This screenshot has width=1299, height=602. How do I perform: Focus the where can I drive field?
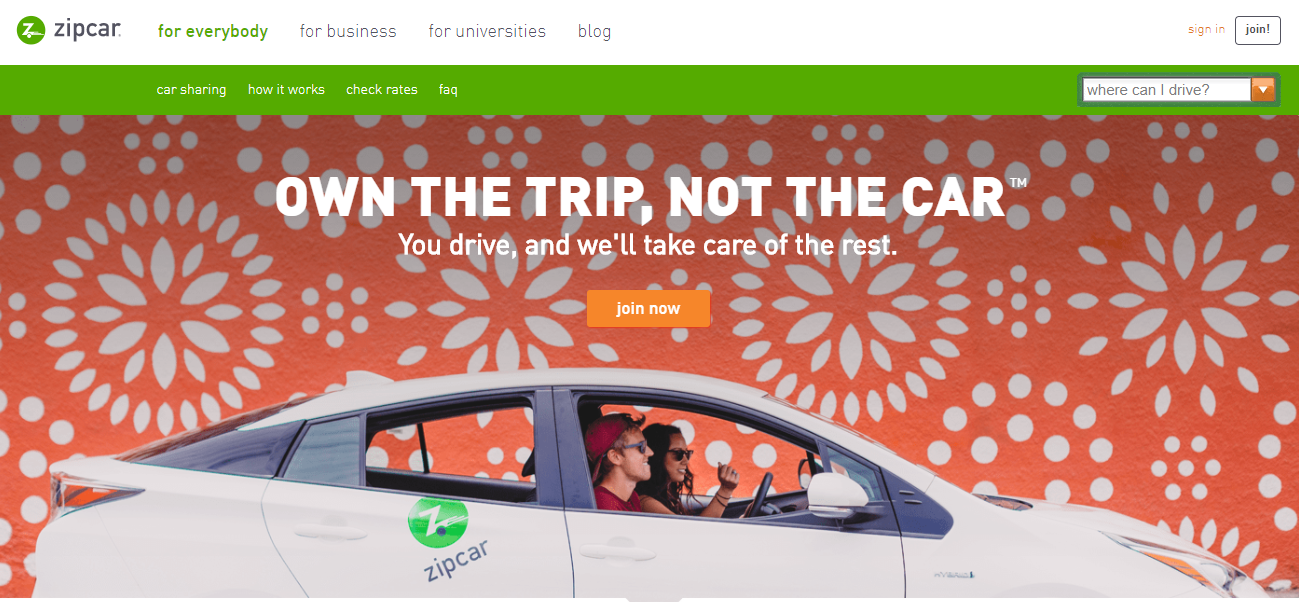pyautogui.click(x=1166, y=90)
